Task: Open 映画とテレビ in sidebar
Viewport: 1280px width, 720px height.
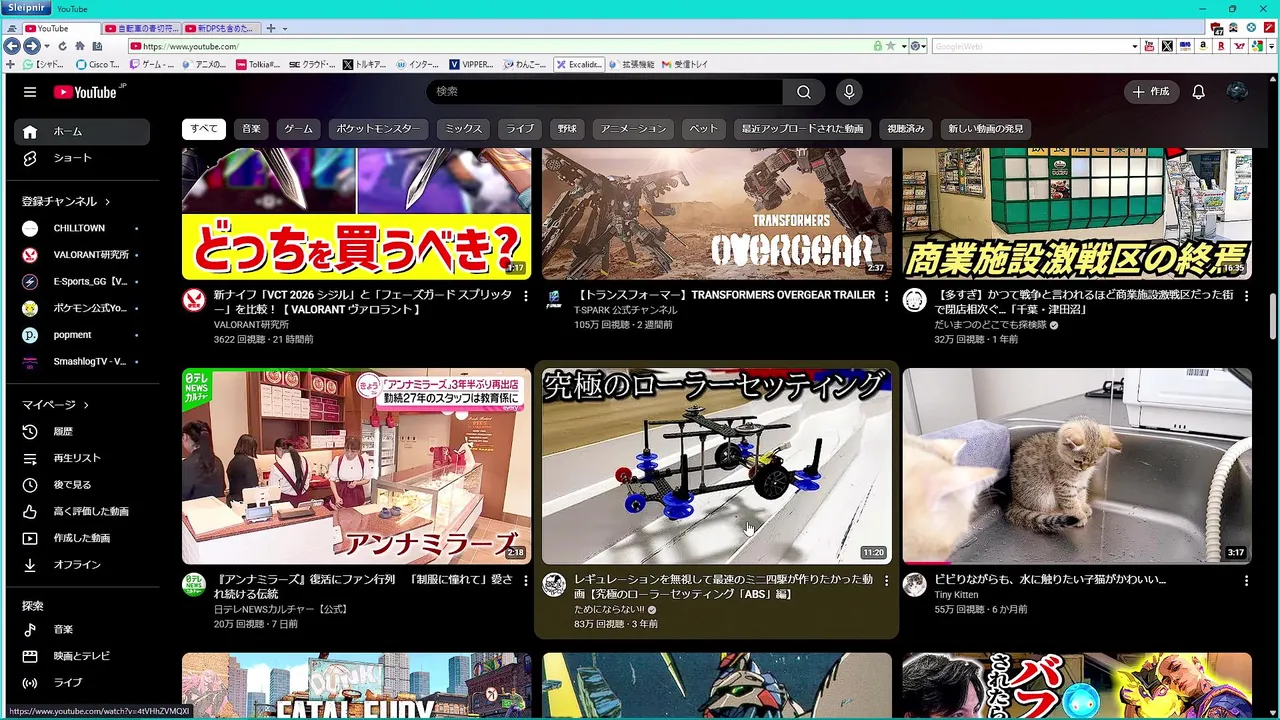Action: click(x=82, y=656)
